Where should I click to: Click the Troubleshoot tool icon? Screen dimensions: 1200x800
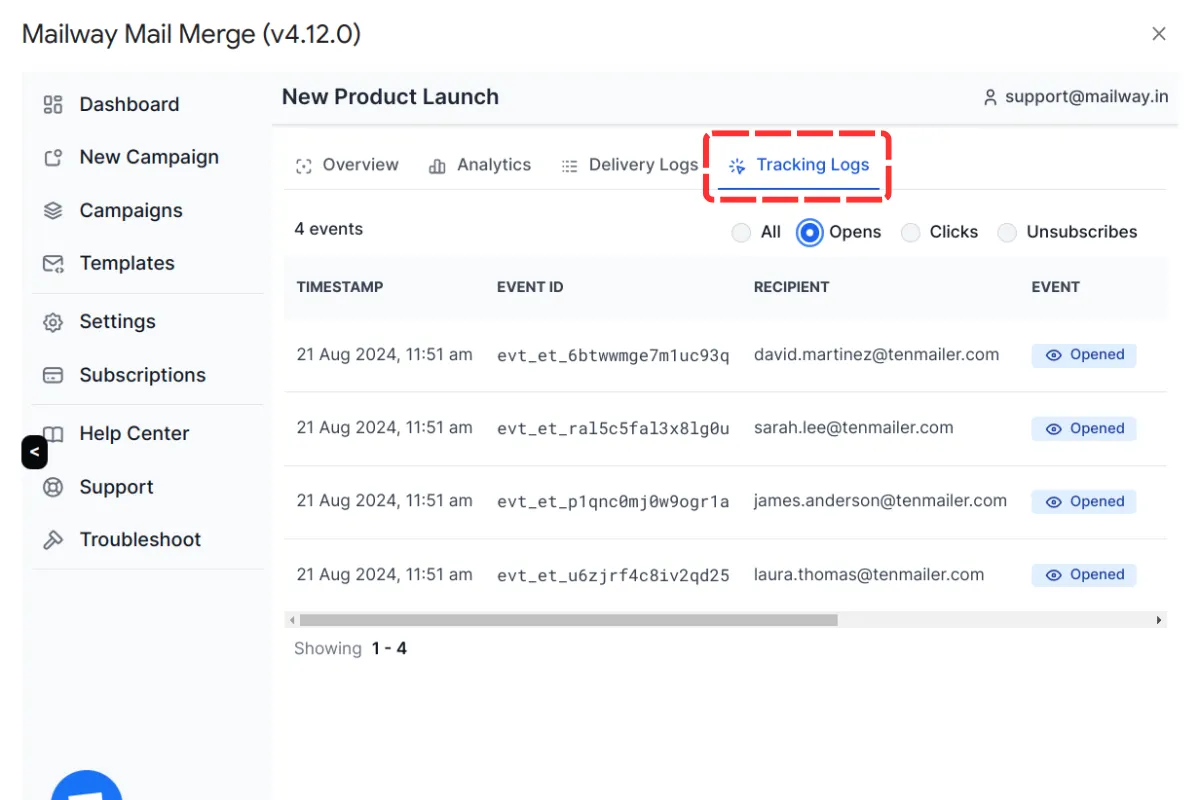(53, 540)
